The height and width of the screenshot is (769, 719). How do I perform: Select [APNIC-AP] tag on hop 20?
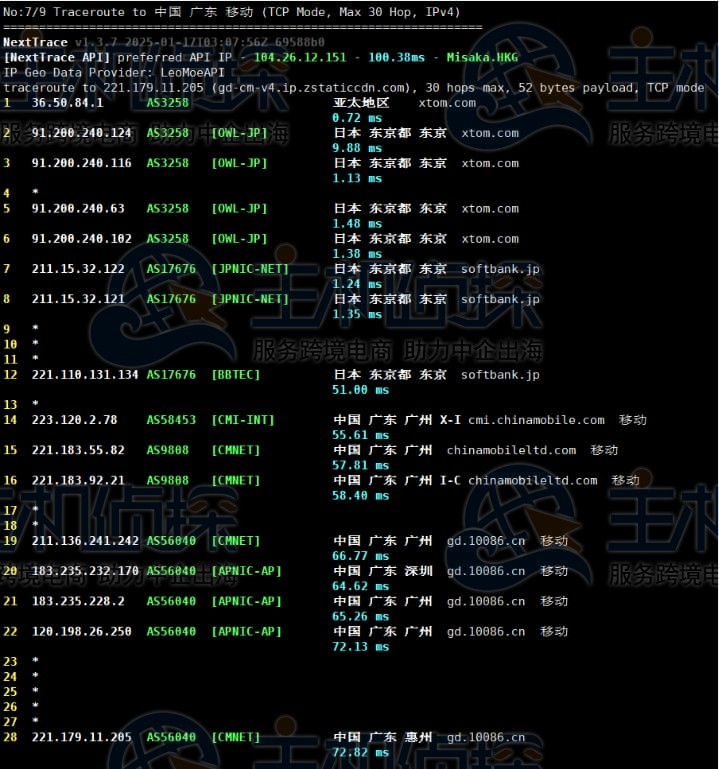click(x=246, y=571)
